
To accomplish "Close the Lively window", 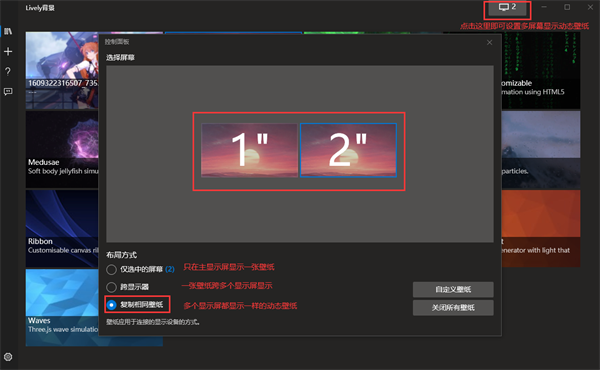I will [590, 7].
